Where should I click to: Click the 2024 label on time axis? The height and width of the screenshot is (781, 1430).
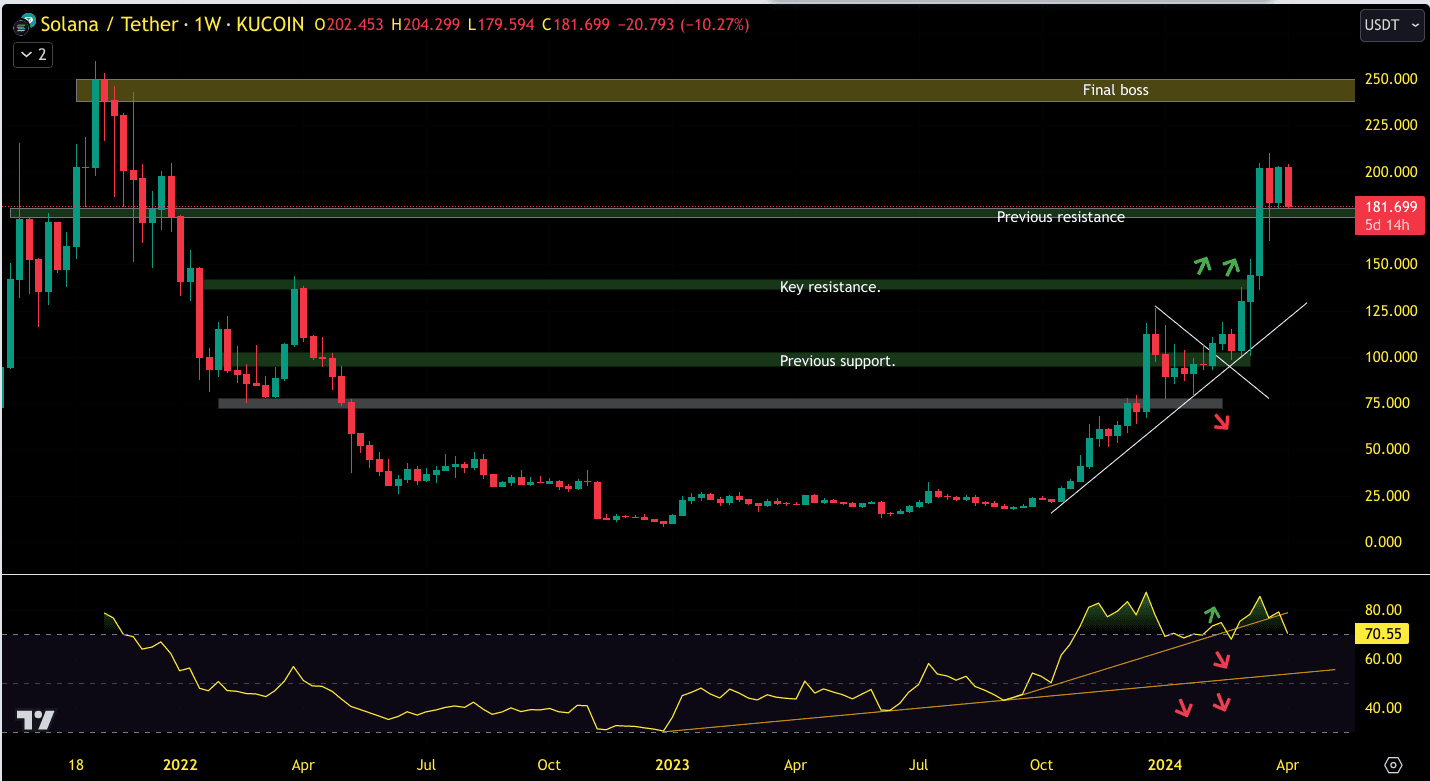[1165, 766]
